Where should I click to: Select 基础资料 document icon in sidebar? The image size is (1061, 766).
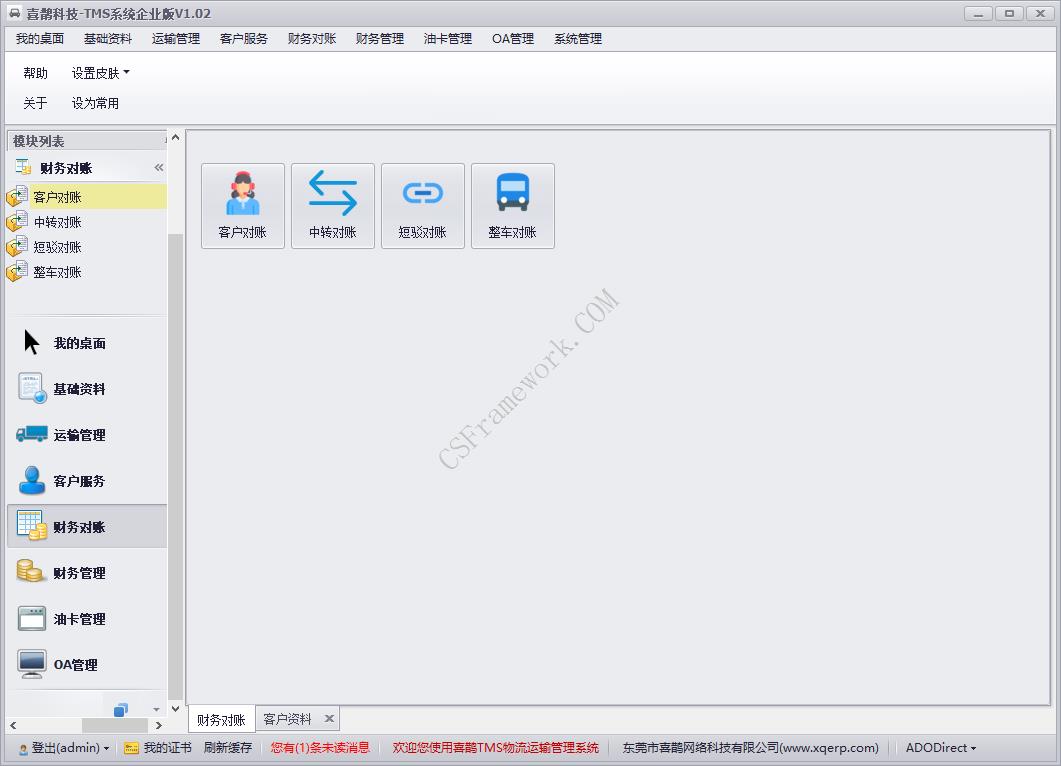(x=29, y=388)
